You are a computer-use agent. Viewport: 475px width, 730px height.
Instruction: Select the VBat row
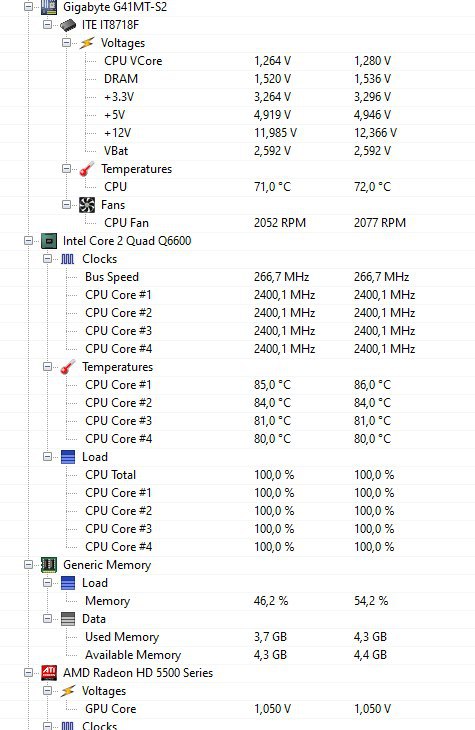tap(238, 151)
